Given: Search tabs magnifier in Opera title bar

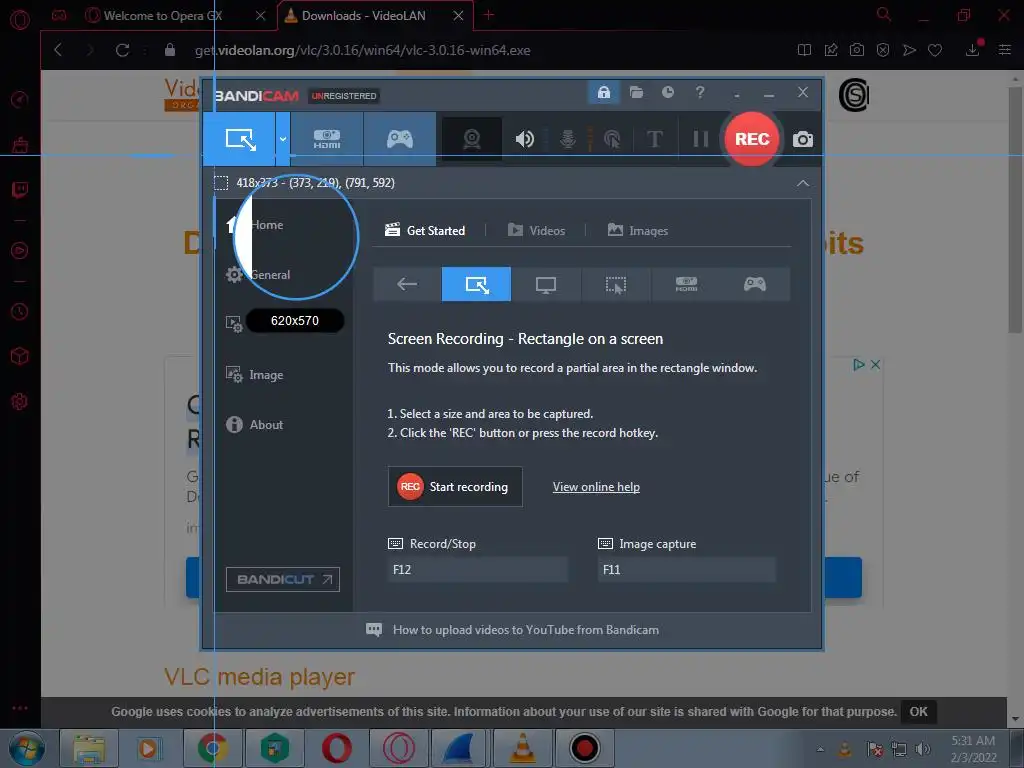Looking at the screenshot, I should tap(884, 14).
